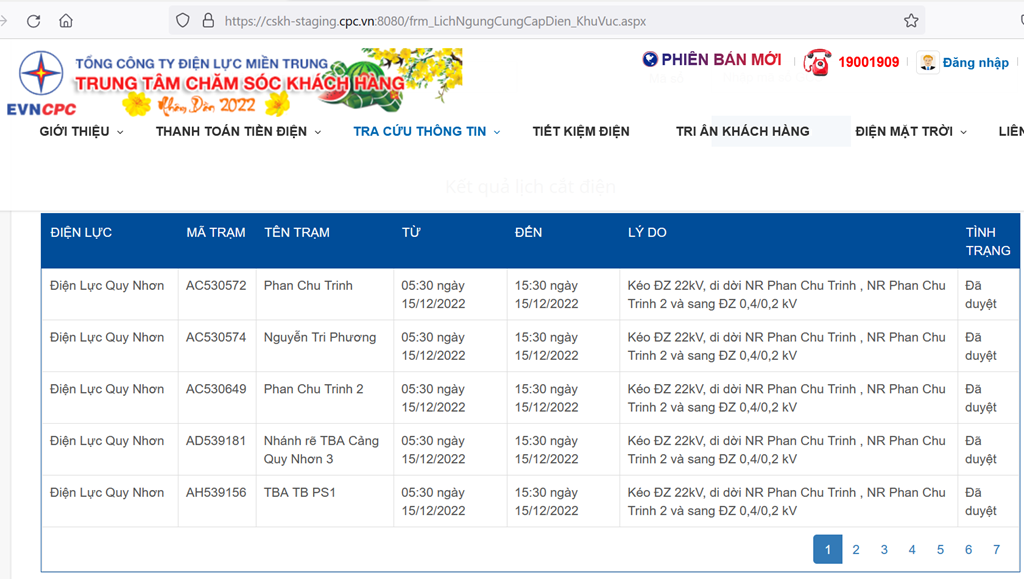Image resolution: width=1024 pixels, height=579 pixels.
Task: Reload the page with the refresh icon
Action: (x=33, y=21)
